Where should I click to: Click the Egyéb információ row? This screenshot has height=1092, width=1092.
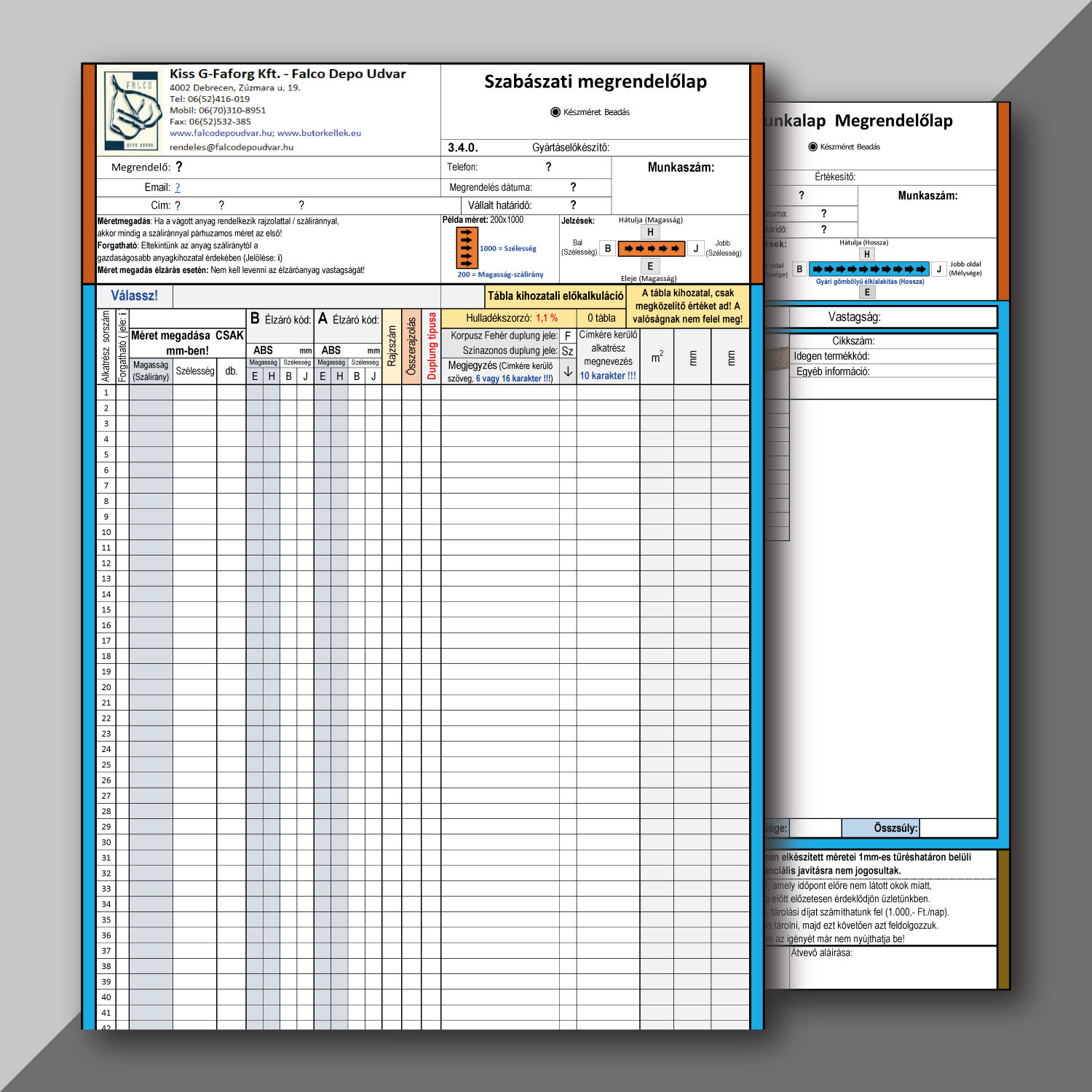(x=893, y=371)
